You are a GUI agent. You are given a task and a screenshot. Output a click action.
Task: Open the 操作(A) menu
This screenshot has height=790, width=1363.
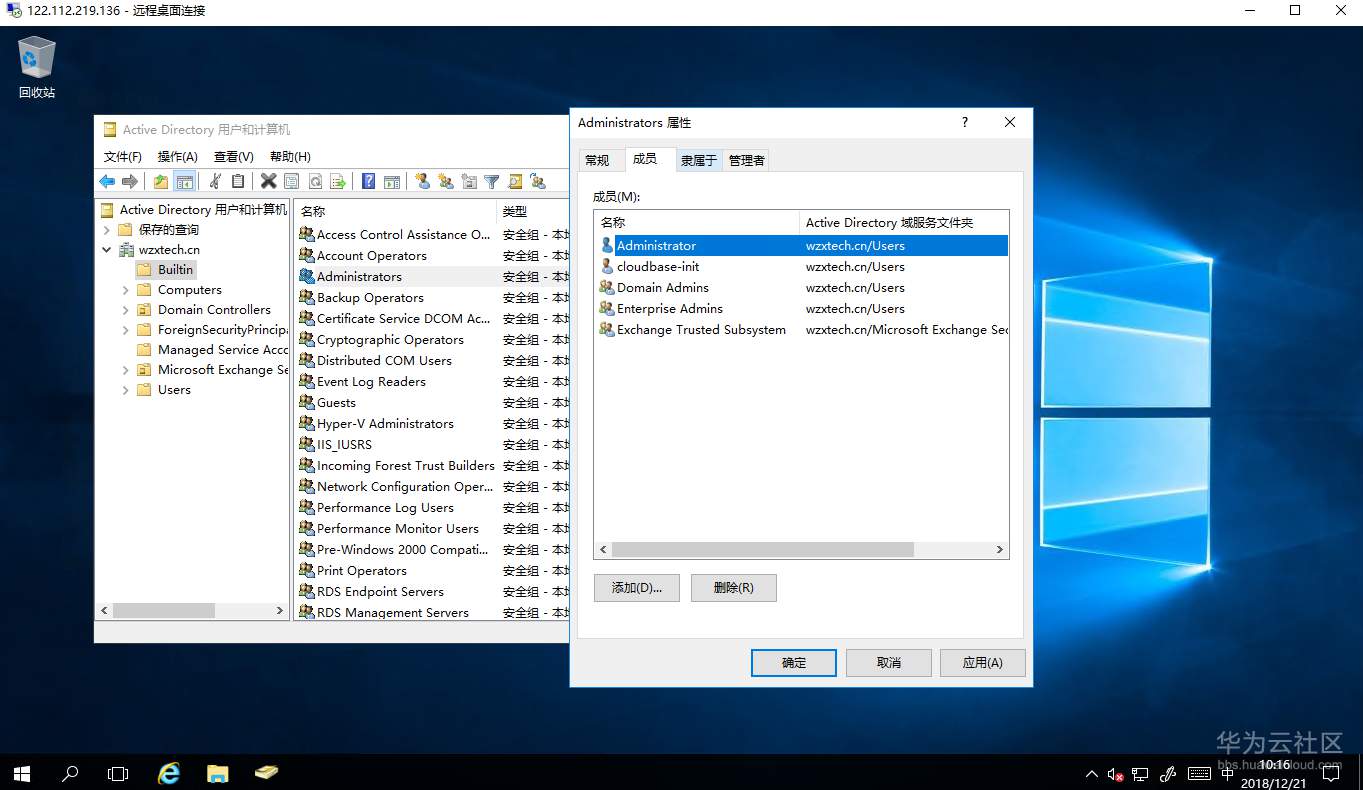click(x=178, y=156)
